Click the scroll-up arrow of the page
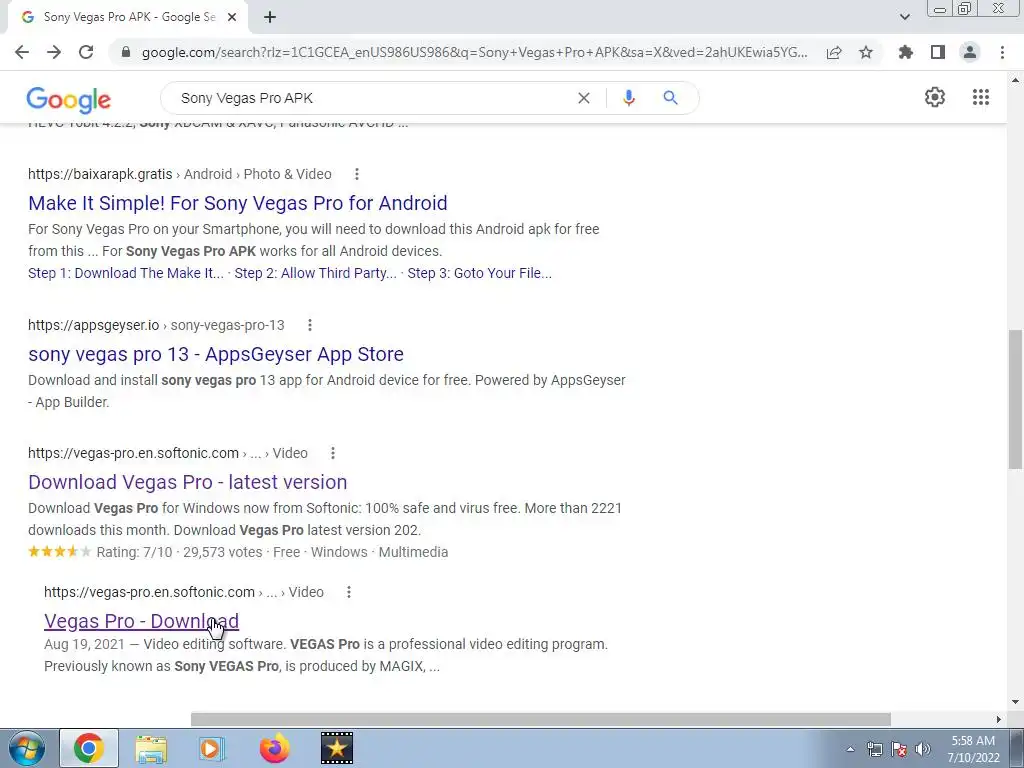The image size is (1024, 768). pyautogui.click(x=1016, y=80)
